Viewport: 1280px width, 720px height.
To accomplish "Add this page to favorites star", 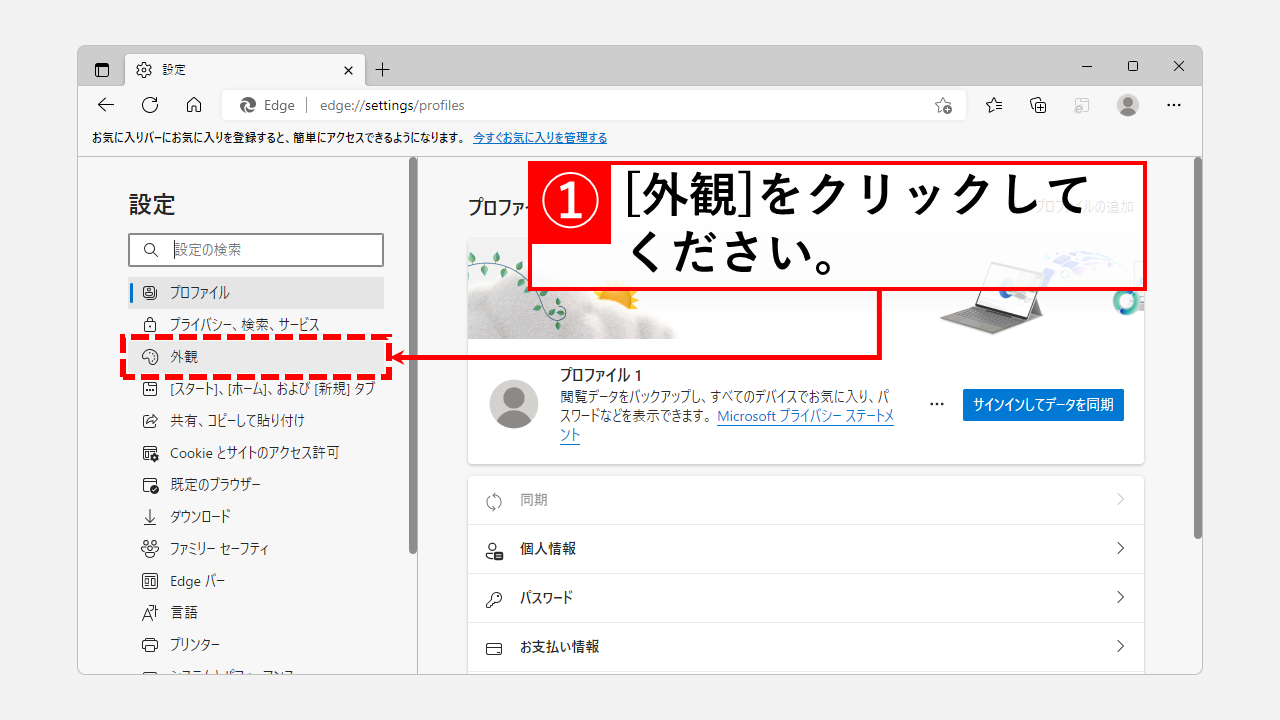I will (943, 105).
